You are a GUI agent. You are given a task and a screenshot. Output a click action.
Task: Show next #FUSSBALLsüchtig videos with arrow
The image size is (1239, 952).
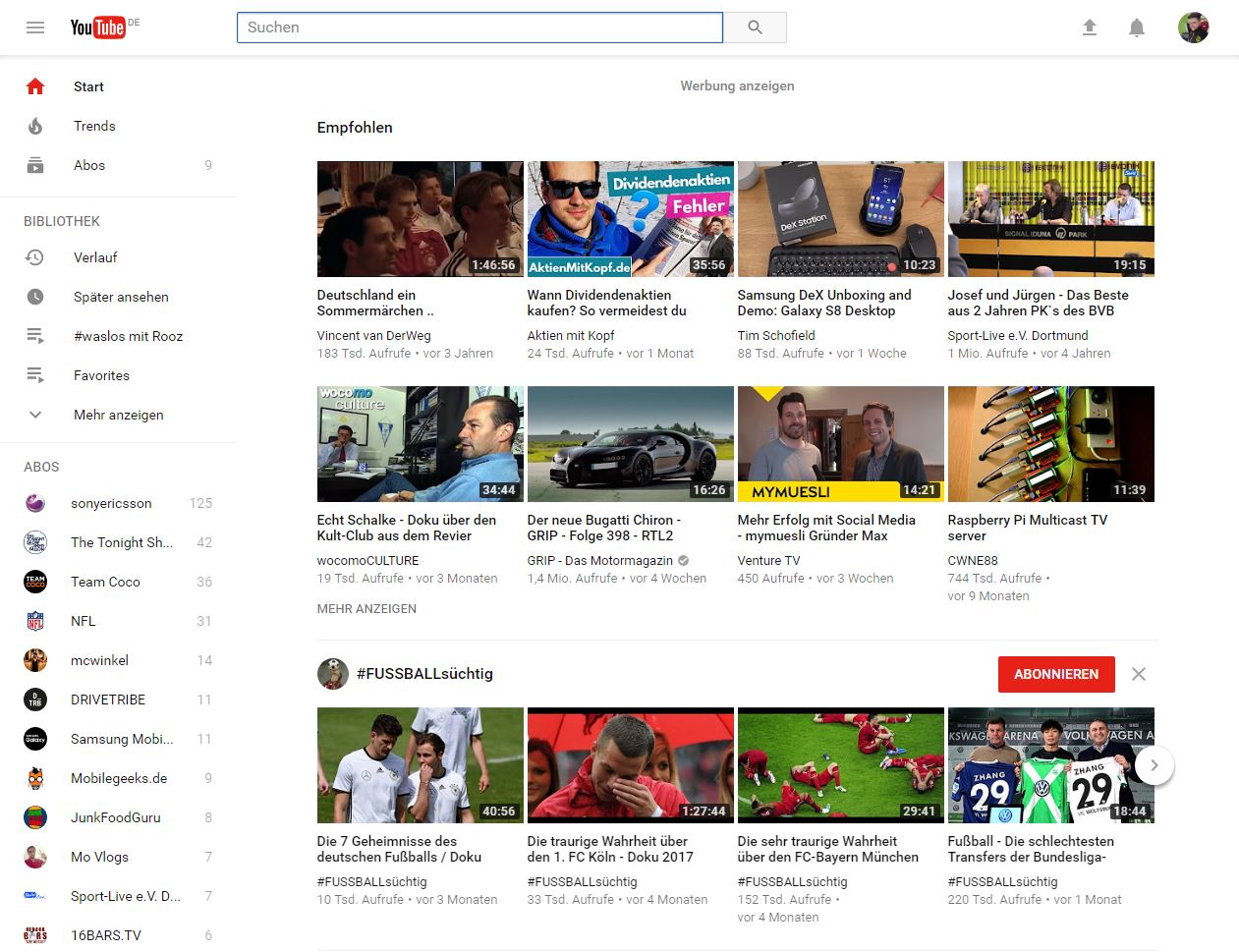[x=1155, y=765]
